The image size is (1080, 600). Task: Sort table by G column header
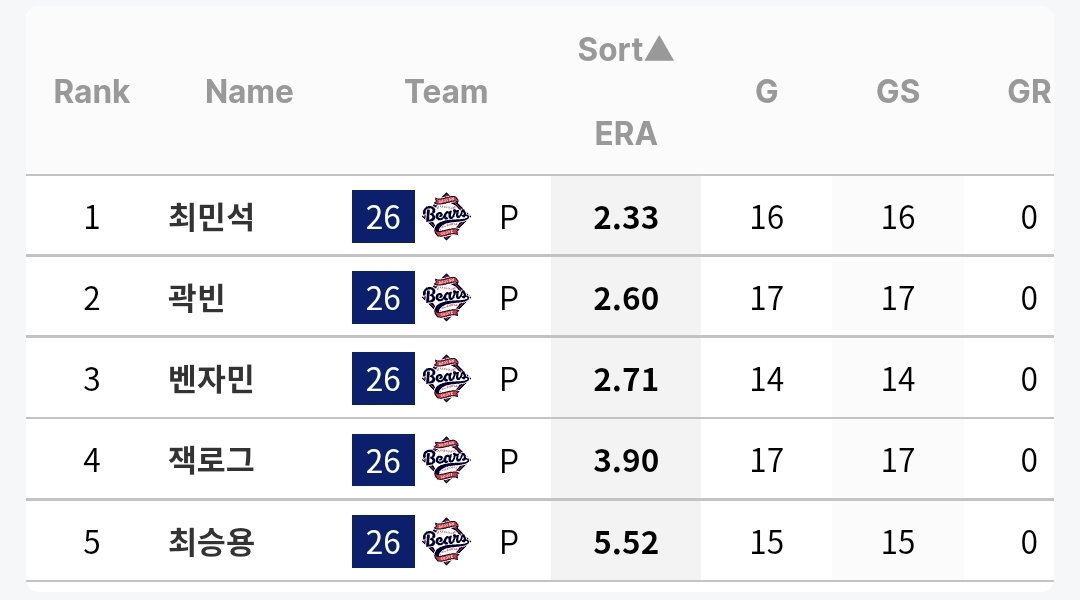(766, 91)
